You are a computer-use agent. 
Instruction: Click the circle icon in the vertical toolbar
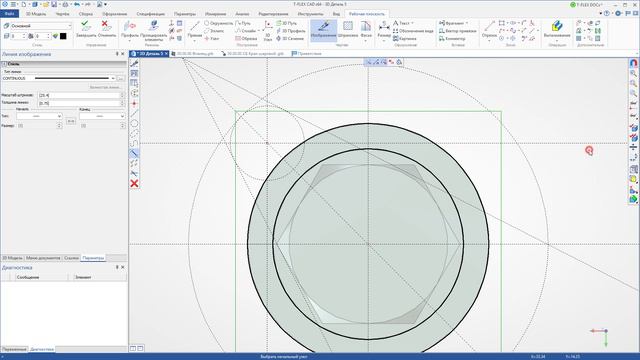point(134,124)
